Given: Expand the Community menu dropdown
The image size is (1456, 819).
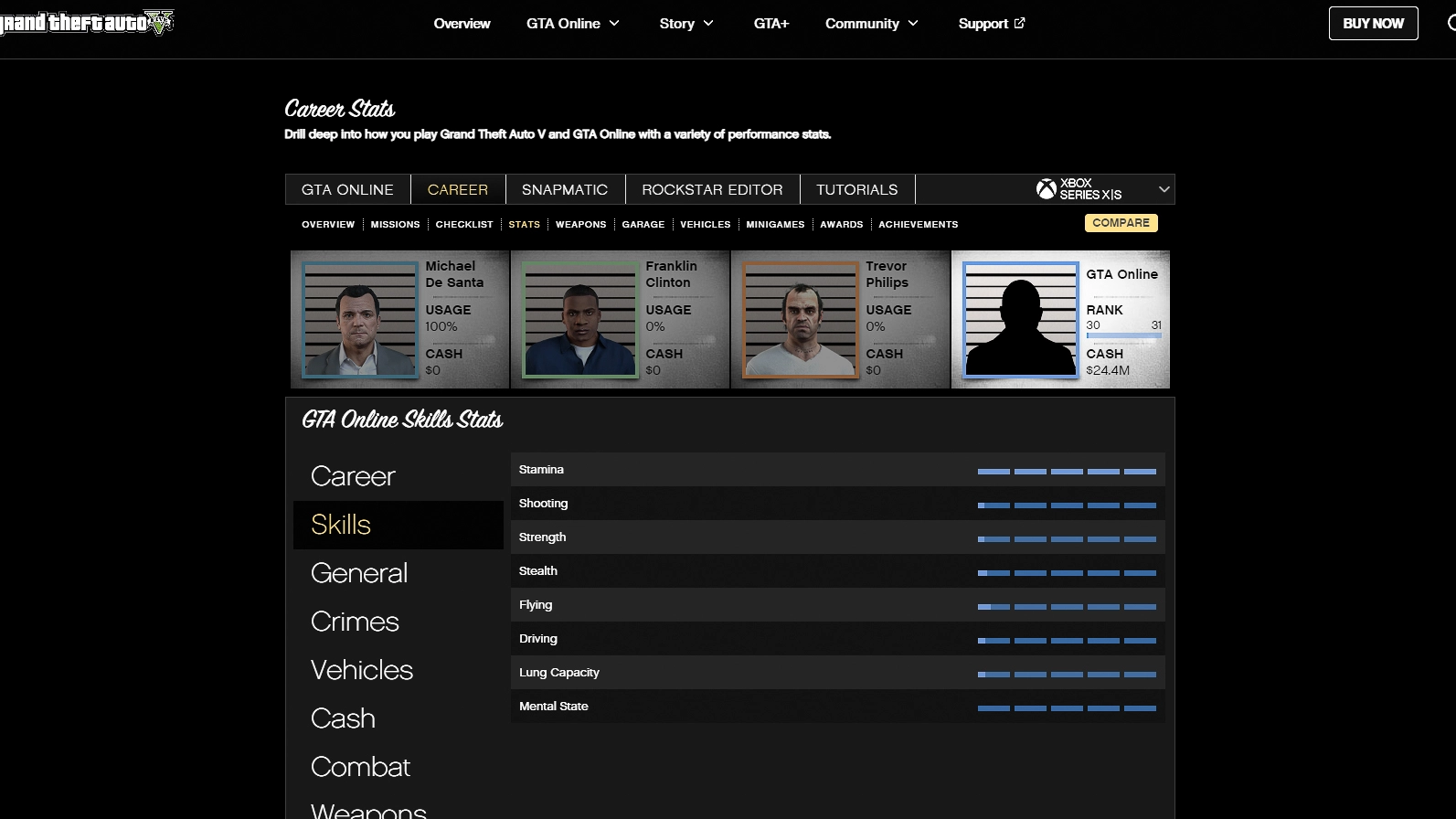Looking at the screenshot, I should click(871, 24).
